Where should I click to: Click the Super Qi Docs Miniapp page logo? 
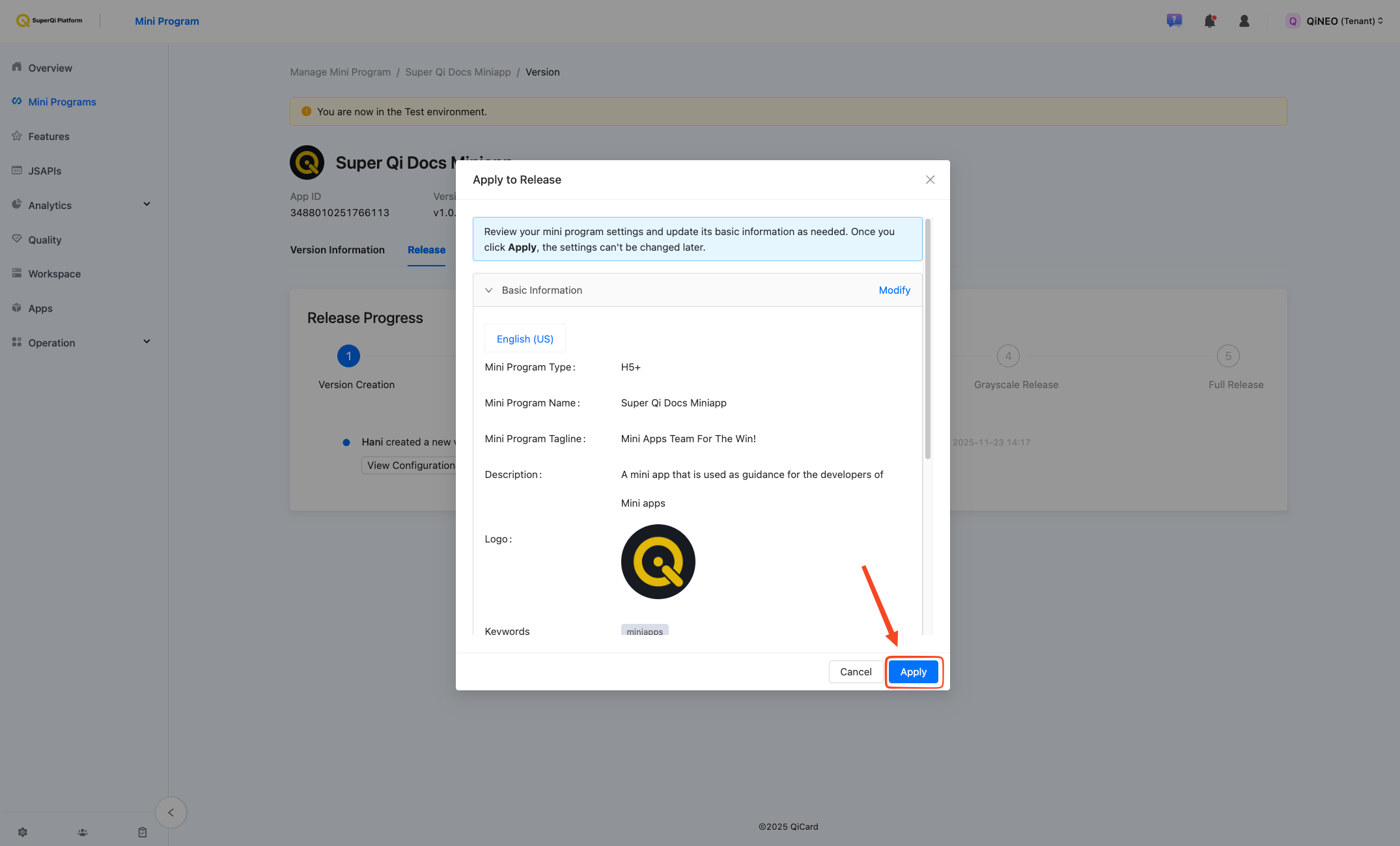[x=307, y=162]
